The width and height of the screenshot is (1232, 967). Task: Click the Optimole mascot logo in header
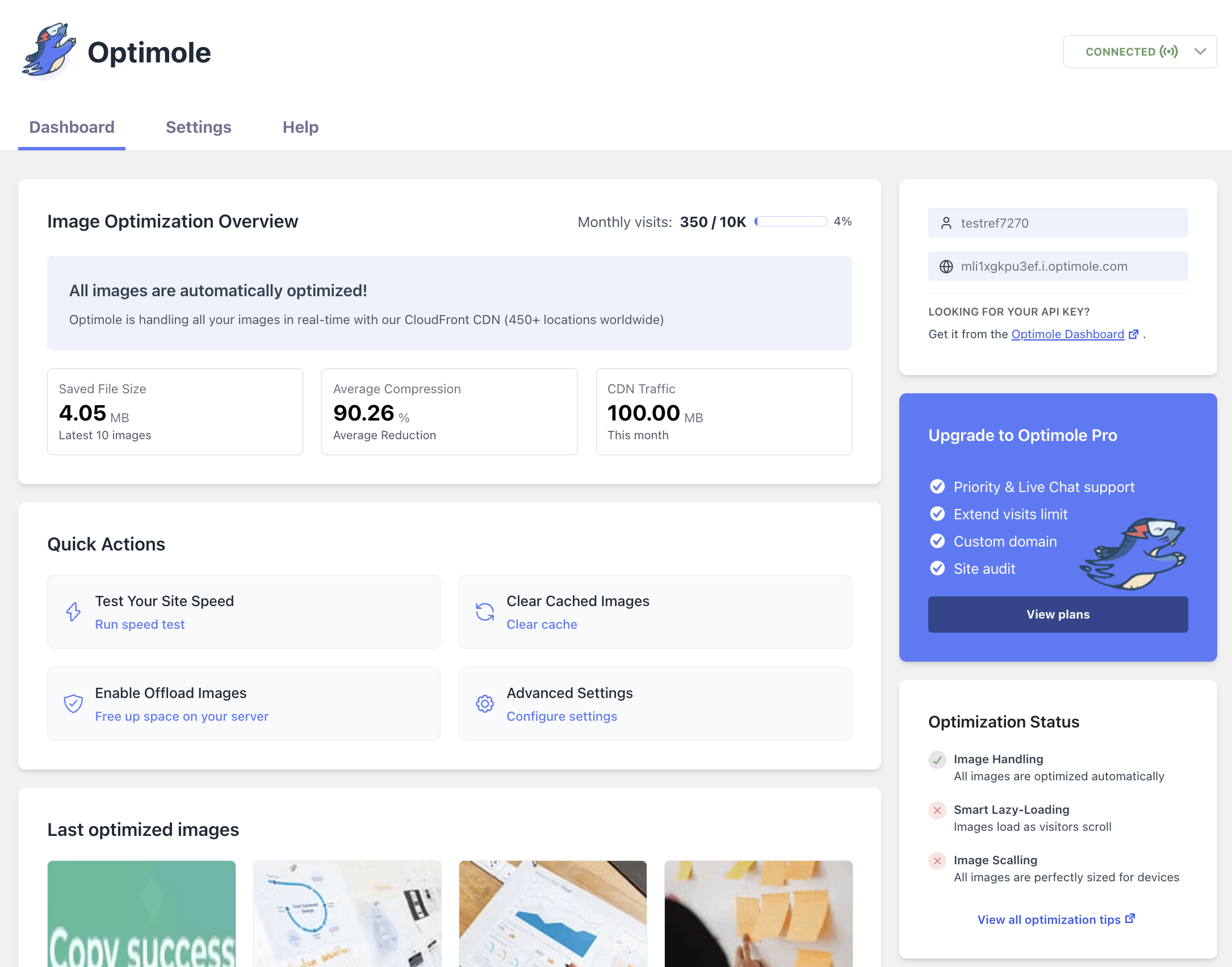pyautogui.click(x=48, y=51)
